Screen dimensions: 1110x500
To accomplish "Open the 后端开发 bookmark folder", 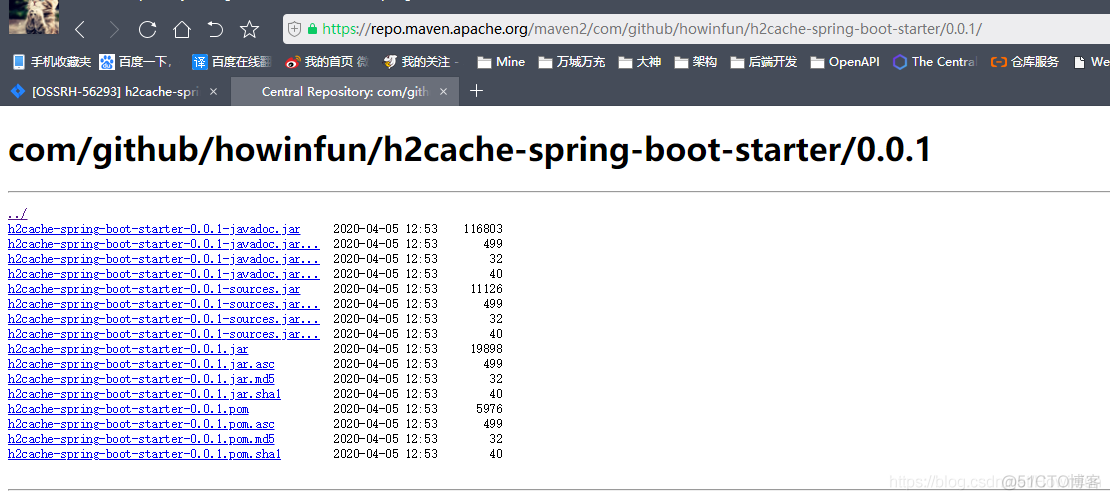I will coord(763,62).
